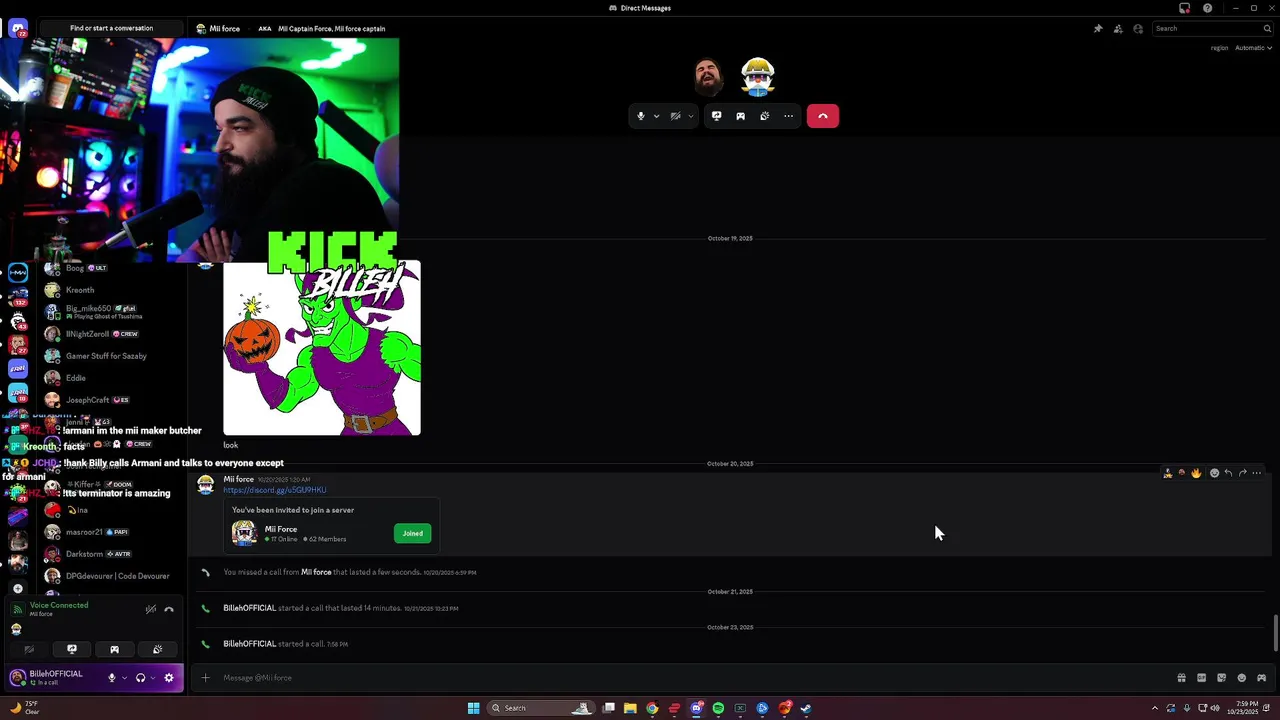
Task: Expand input device arrow beside mic
Action: click(x=124, y=678)
